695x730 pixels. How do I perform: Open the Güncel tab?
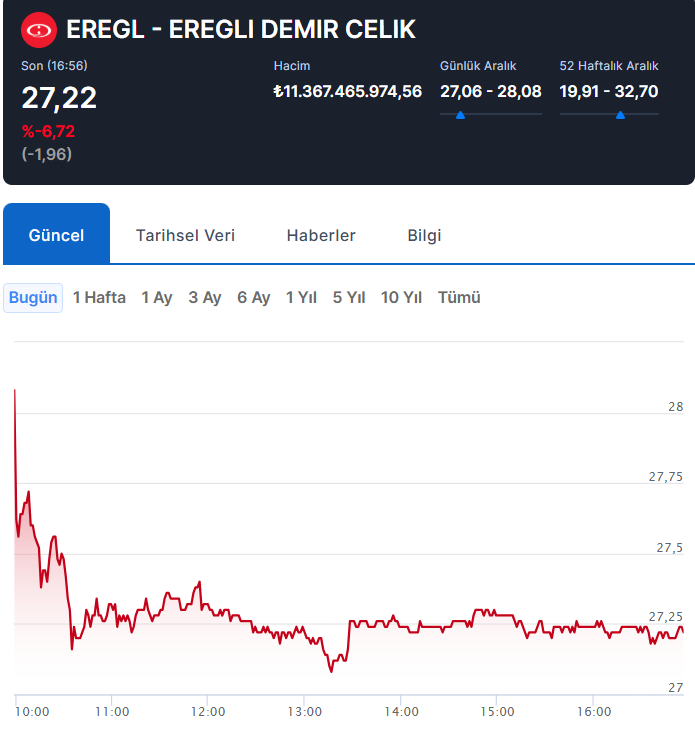coord(56,235)
